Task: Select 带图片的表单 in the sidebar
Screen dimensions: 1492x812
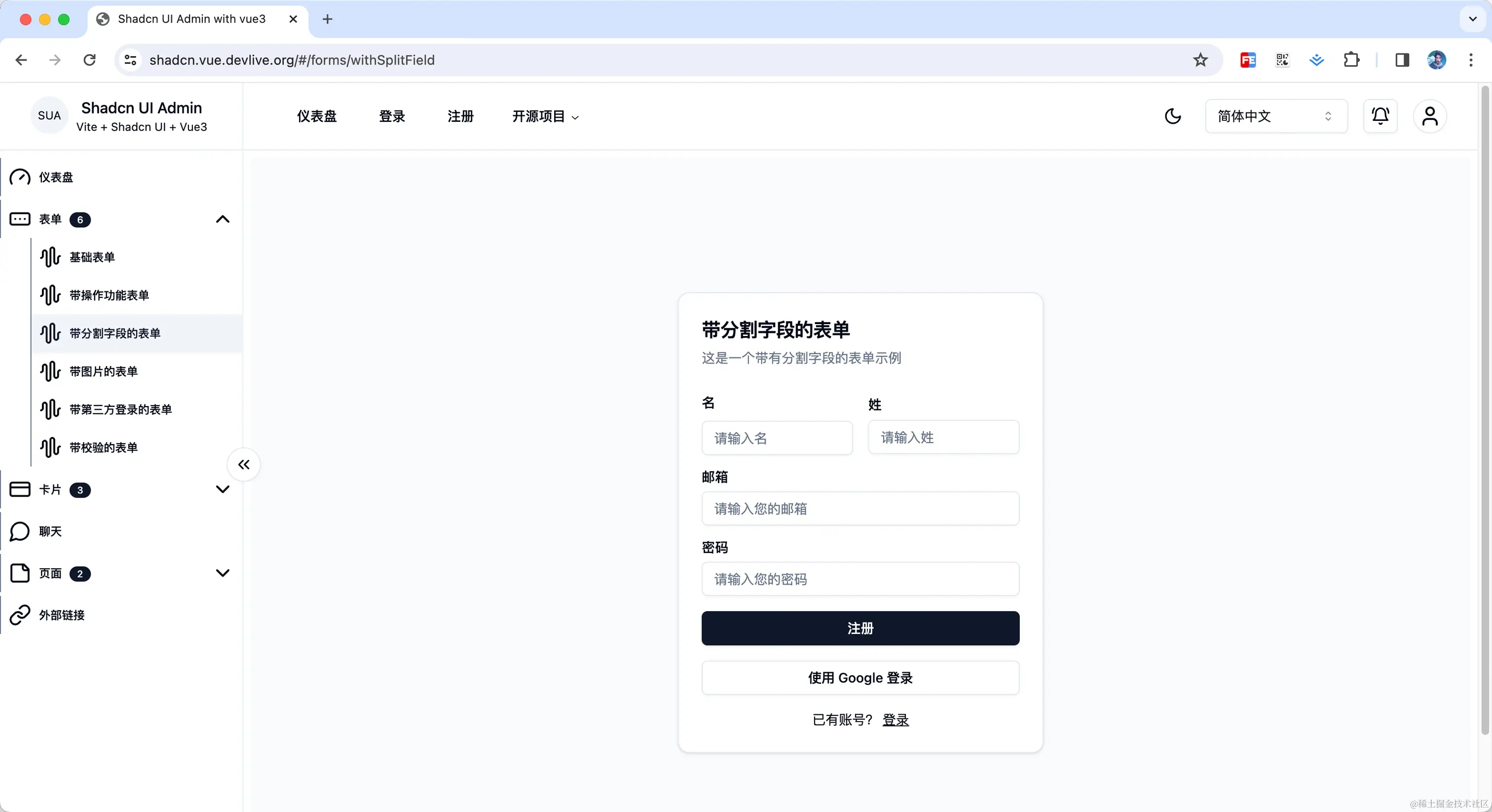Action: point(104,371)
